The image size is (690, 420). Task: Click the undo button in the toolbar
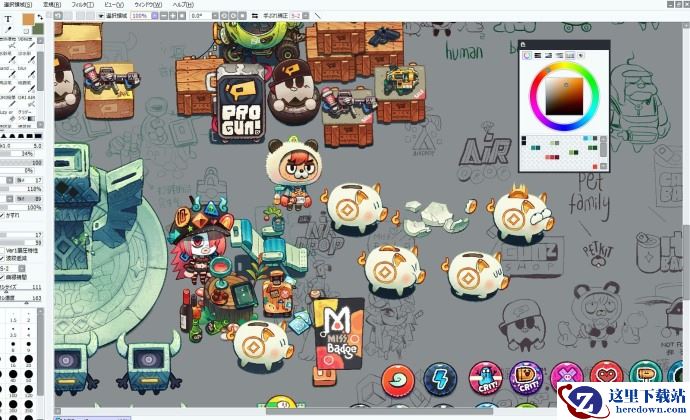pos(58,15)
